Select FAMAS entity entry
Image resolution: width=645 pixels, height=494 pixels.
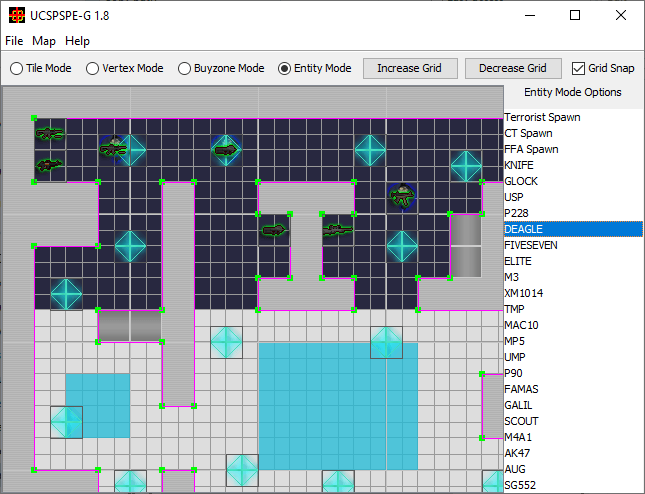coord(573,390)
